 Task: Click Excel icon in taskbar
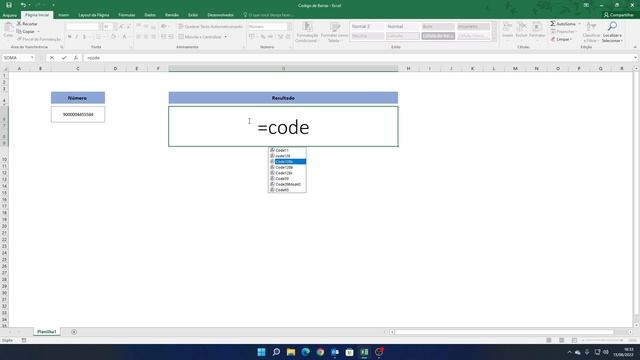364,352
